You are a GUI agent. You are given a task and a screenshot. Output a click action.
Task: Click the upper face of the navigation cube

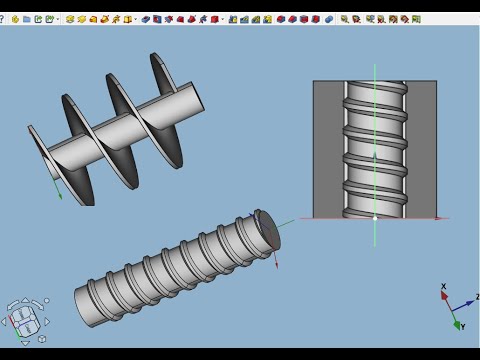click(x=22, y=313)
